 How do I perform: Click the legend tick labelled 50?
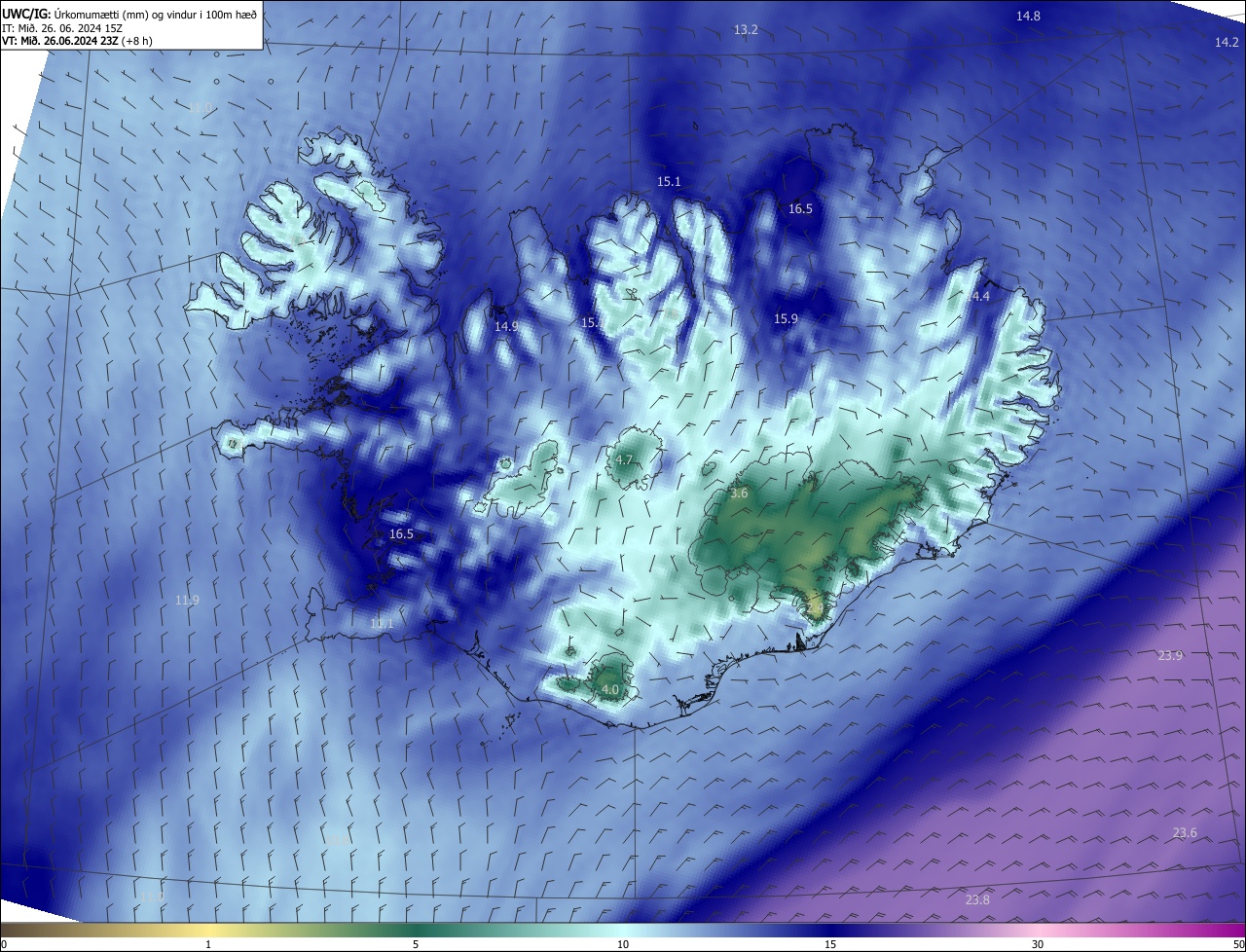point(1239,944)
